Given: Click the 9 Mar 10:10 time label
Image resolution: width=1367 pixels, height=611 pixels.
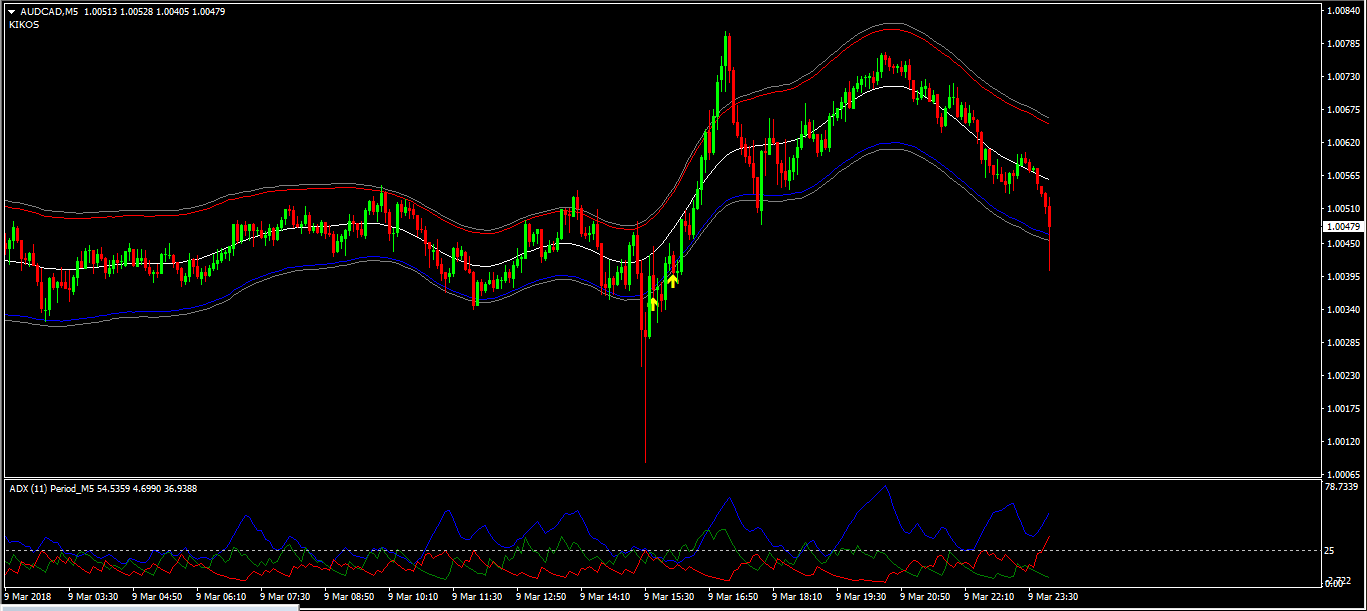Looking at the screenshot, I should (413, 597).
